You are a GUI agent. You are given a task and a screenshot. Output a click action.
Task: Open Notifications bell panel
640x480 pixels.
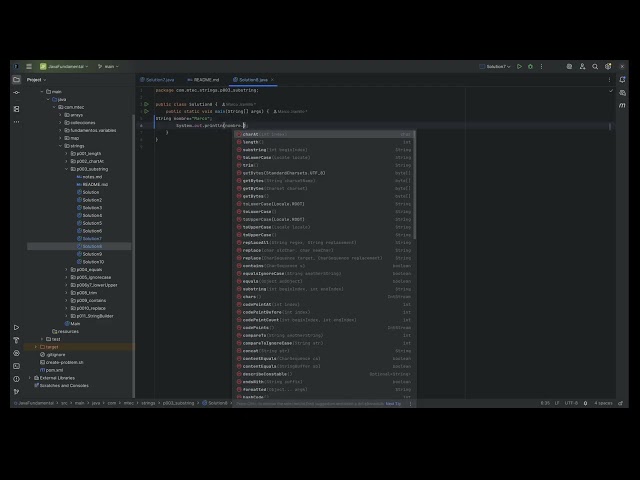click(x=622, y=80)
